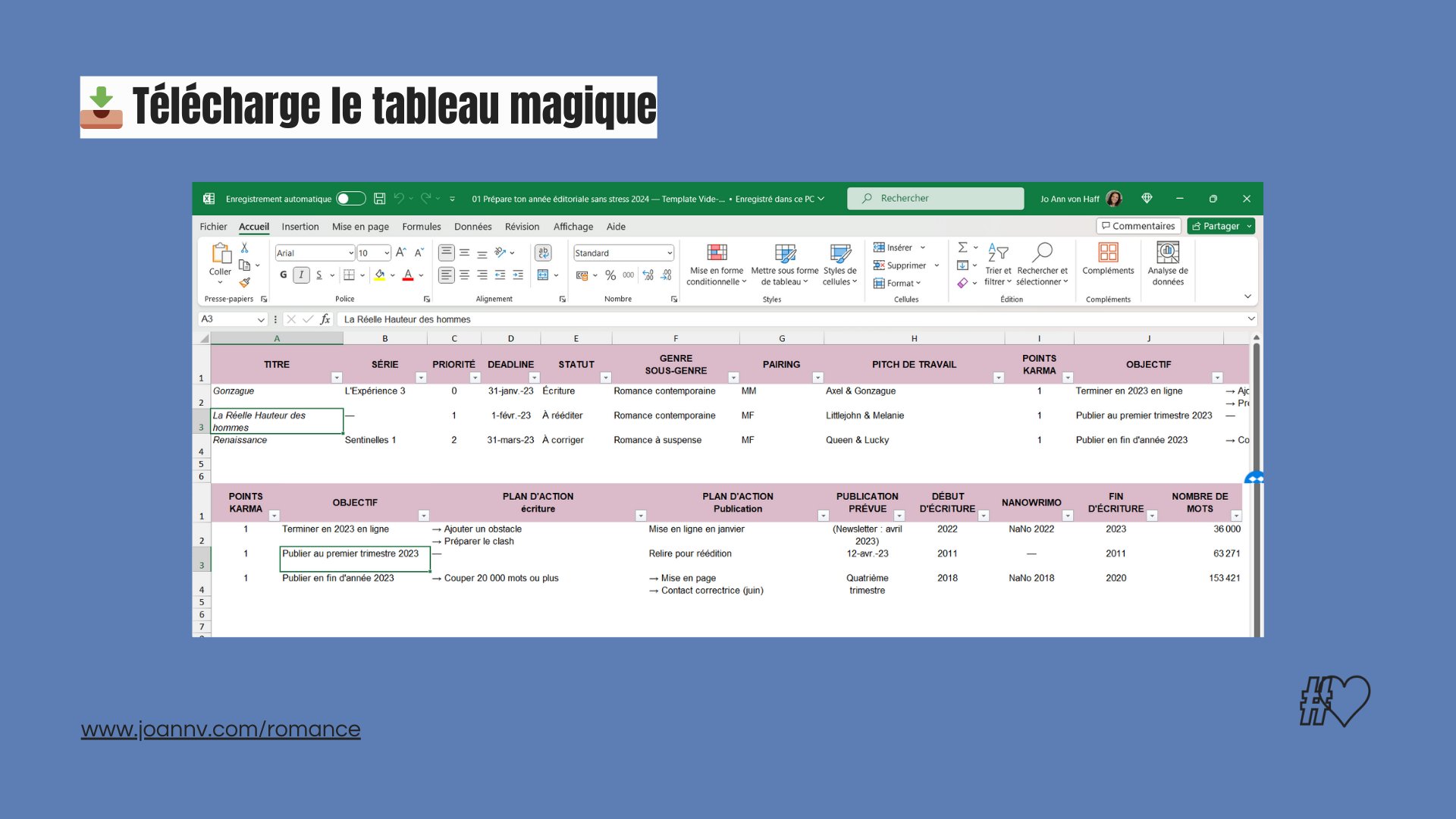Toggle Enregistrement automatique switch
The image size is (1456, 819).
(x=350, y=199)
